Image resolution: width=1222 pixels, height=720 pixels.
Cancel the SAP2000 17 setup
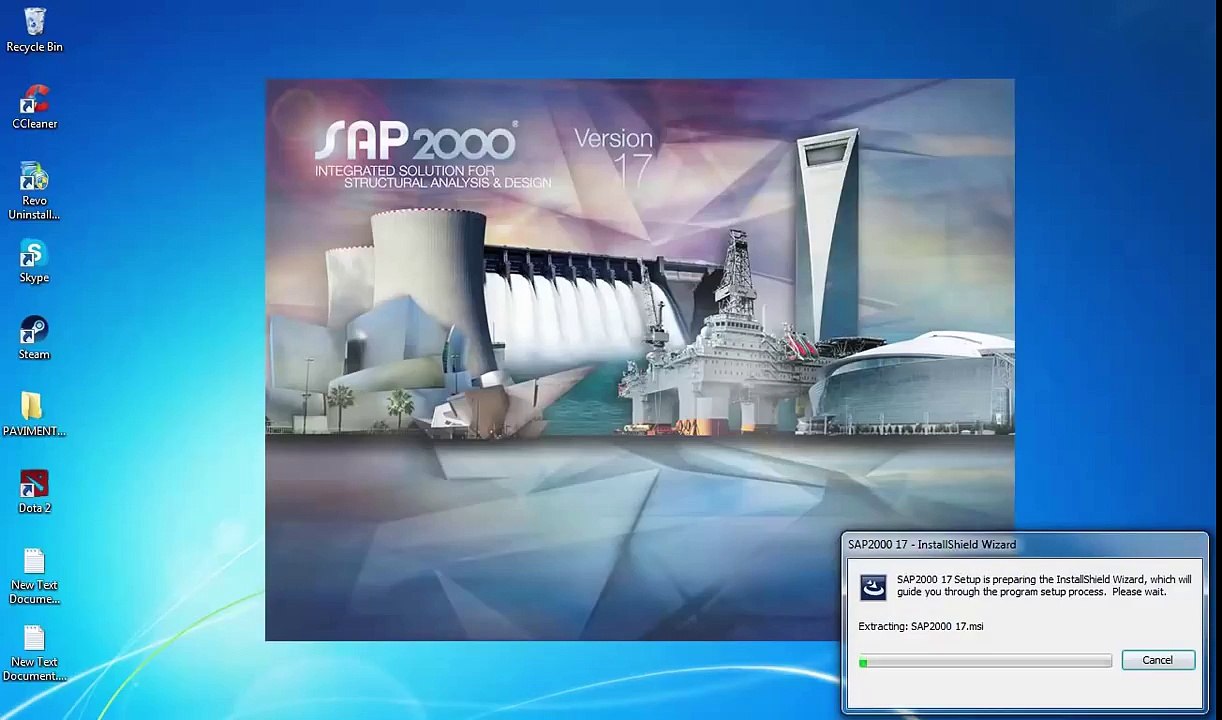coord(1157,660)
